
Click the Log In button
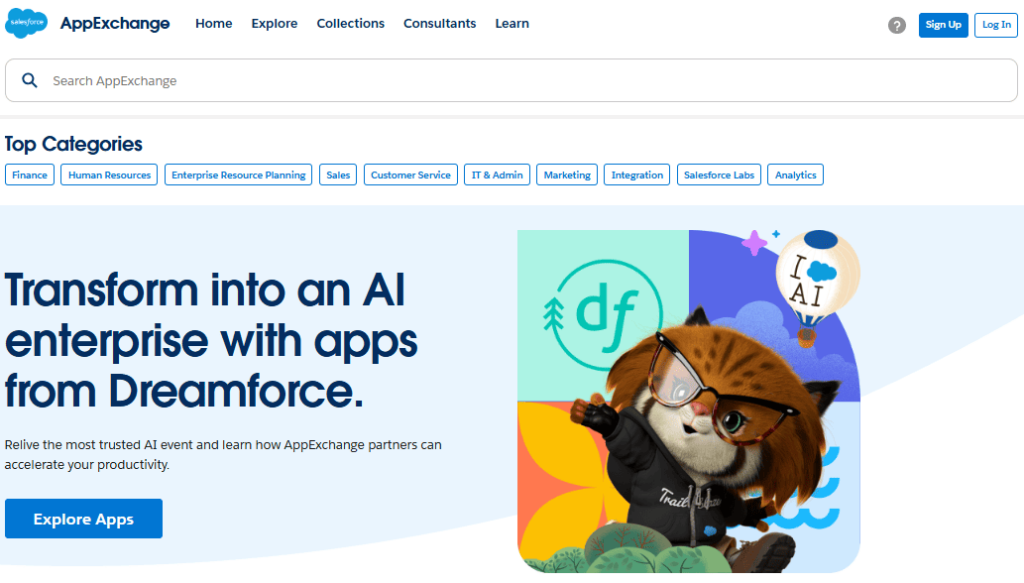tap(996, 25)
